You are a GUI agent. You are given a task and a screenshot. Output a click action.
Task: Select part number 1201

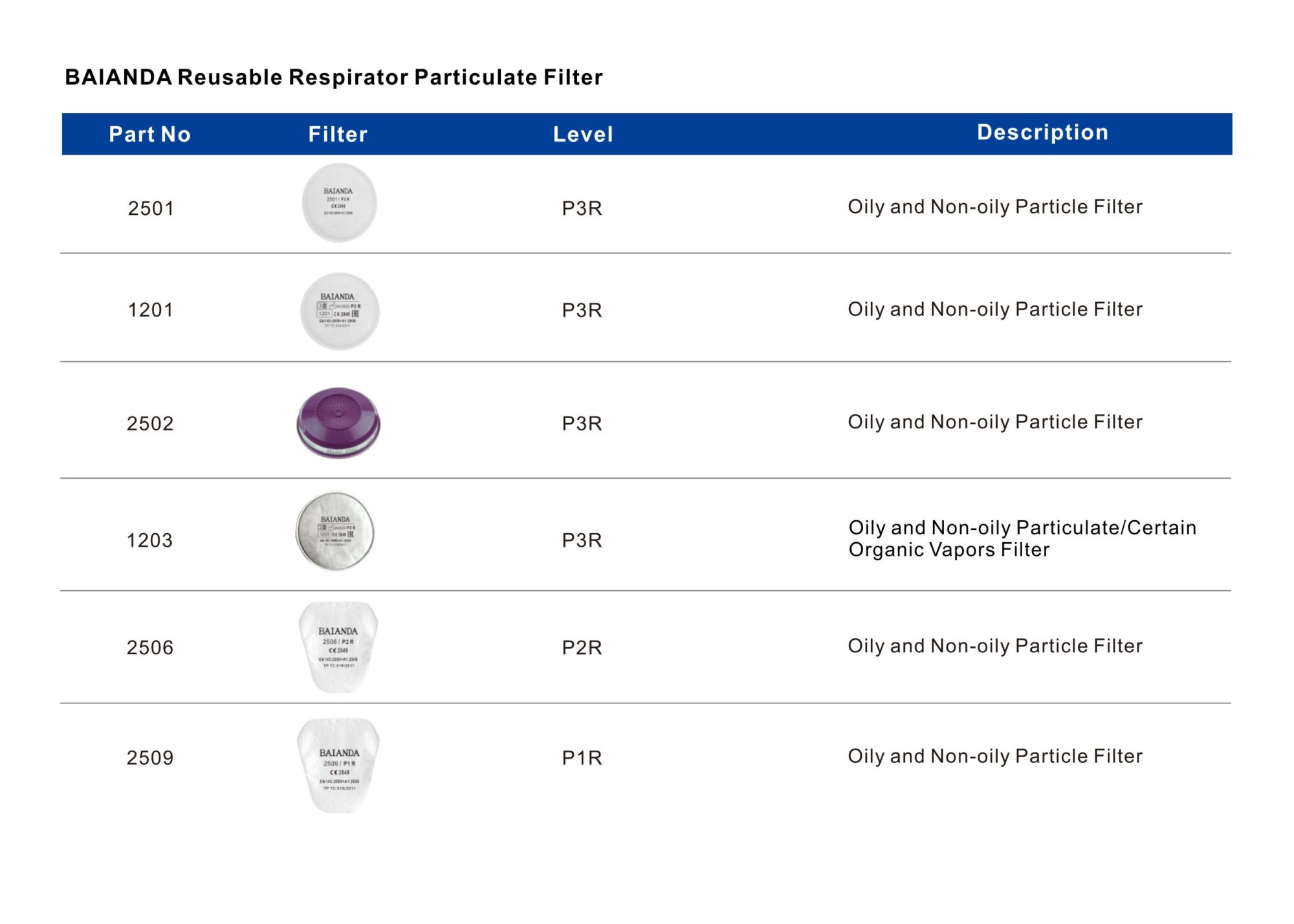151,310
